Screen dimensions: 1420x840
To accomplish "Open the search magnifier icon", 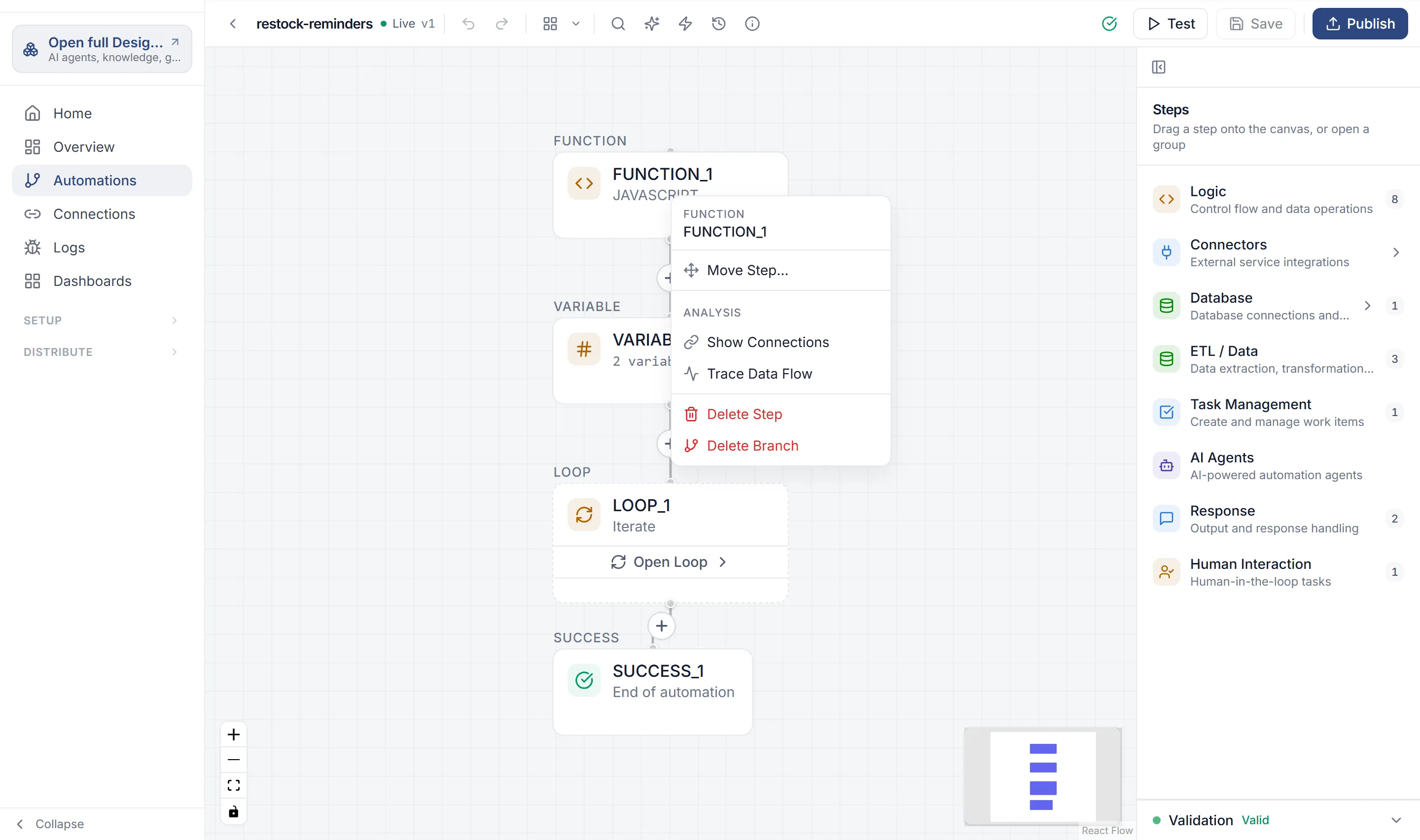I will (618, 24).
